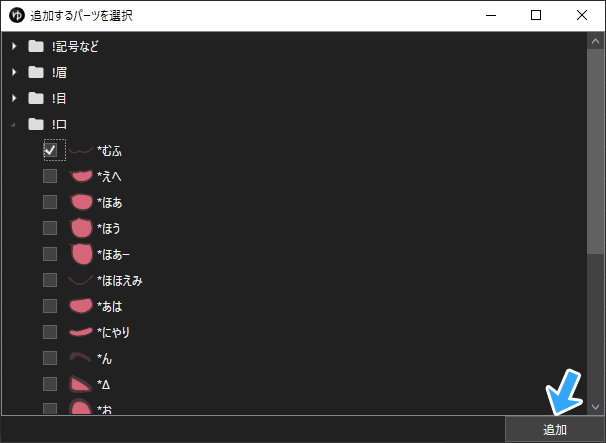The height and width of the screenshot is (443, 606).
Task: Select the *ほほえみ label
Action: coord(119,281)
